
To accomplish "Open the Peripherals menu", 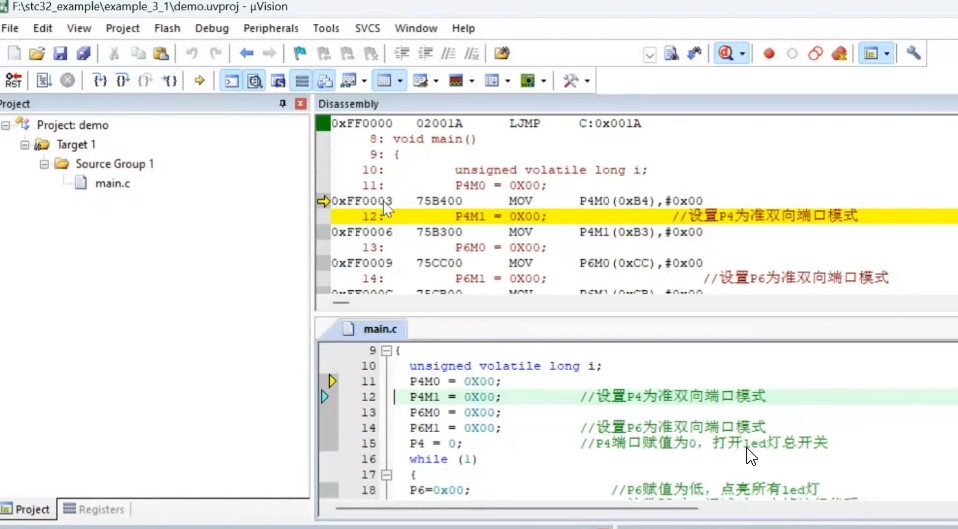I will click(x=271, y=28).
